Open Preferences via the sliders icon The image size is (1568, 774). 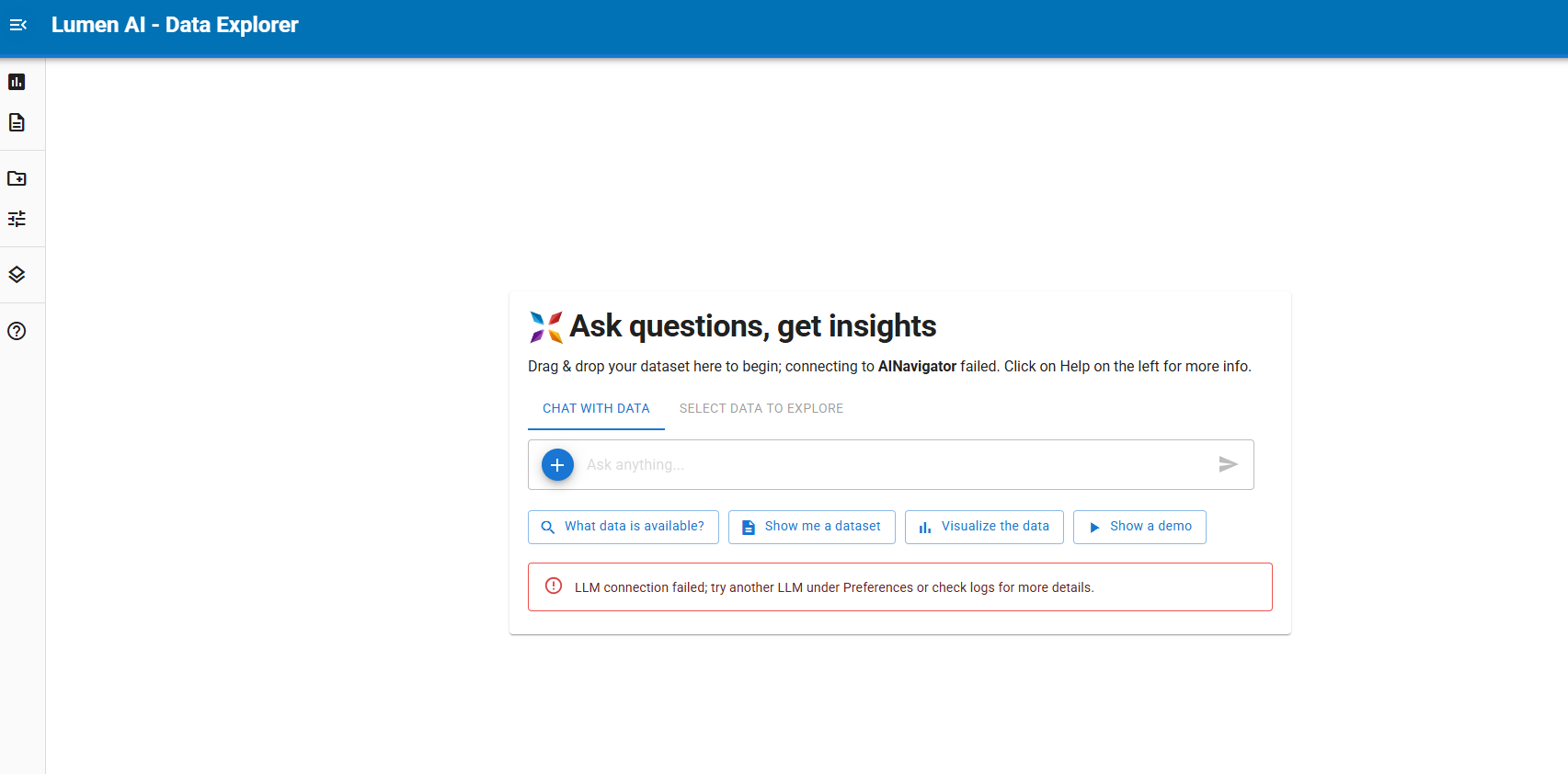click(17, 219)
